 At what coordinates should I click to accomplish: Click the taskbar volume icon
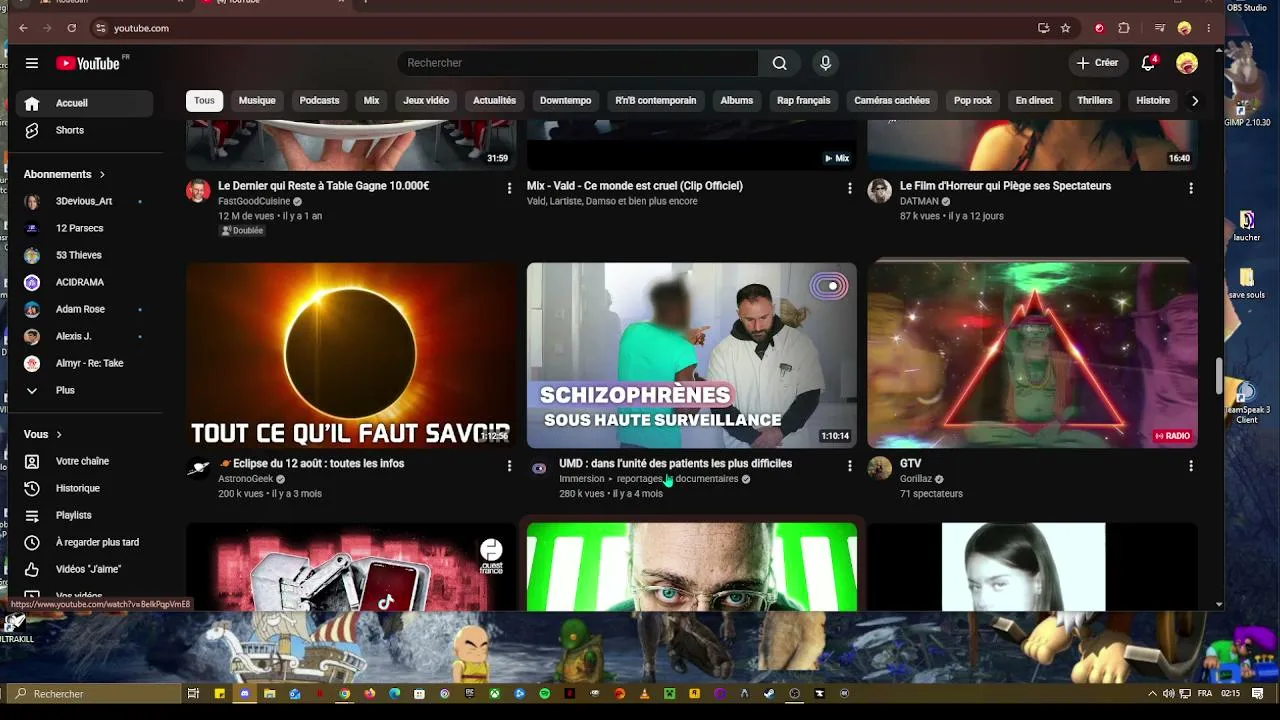click(x=1167, y=693)
